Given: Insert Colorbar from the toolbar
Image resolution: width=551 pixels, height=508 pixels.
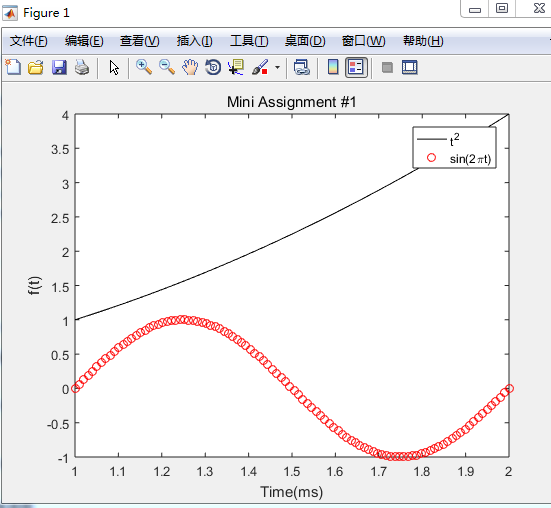Looking at the screenshot, I should (x=333, y=67).
